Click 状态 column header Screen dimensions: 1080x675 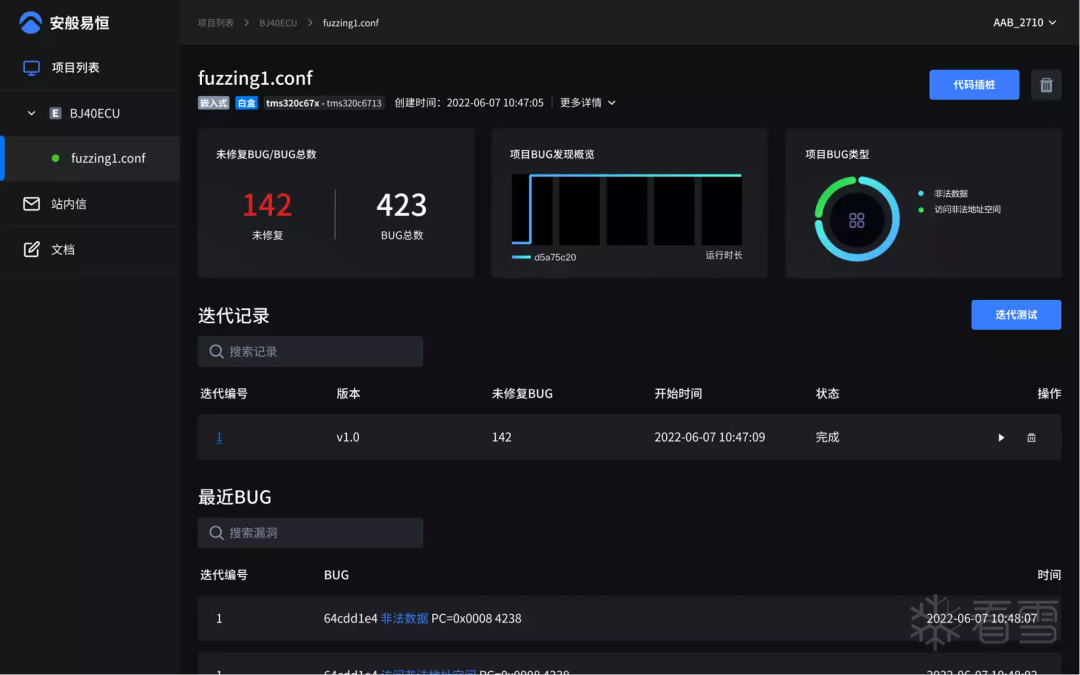[x=827, y=393]
